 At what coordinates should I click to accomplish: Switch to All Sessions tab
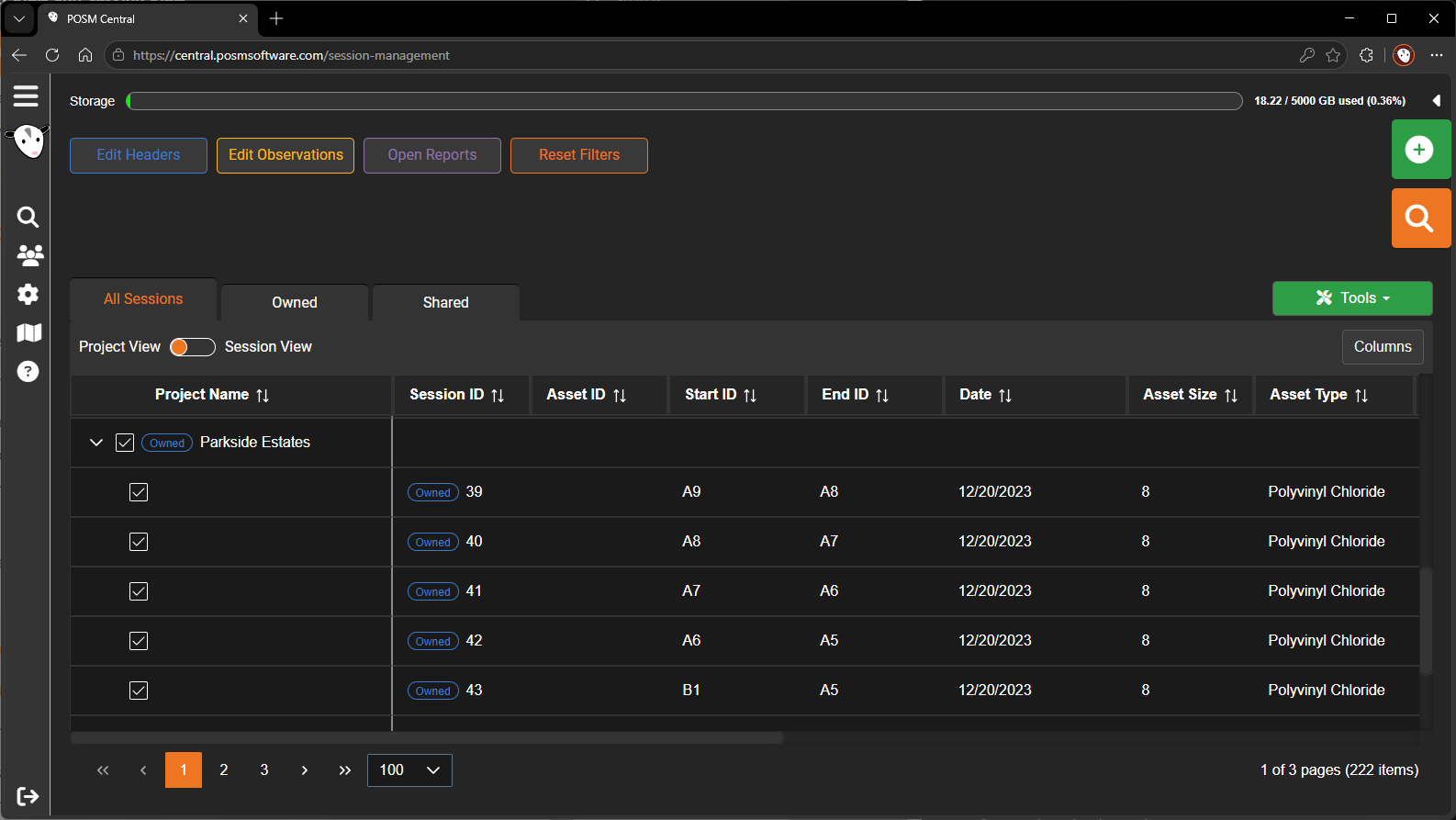click(x=143, y=299)
